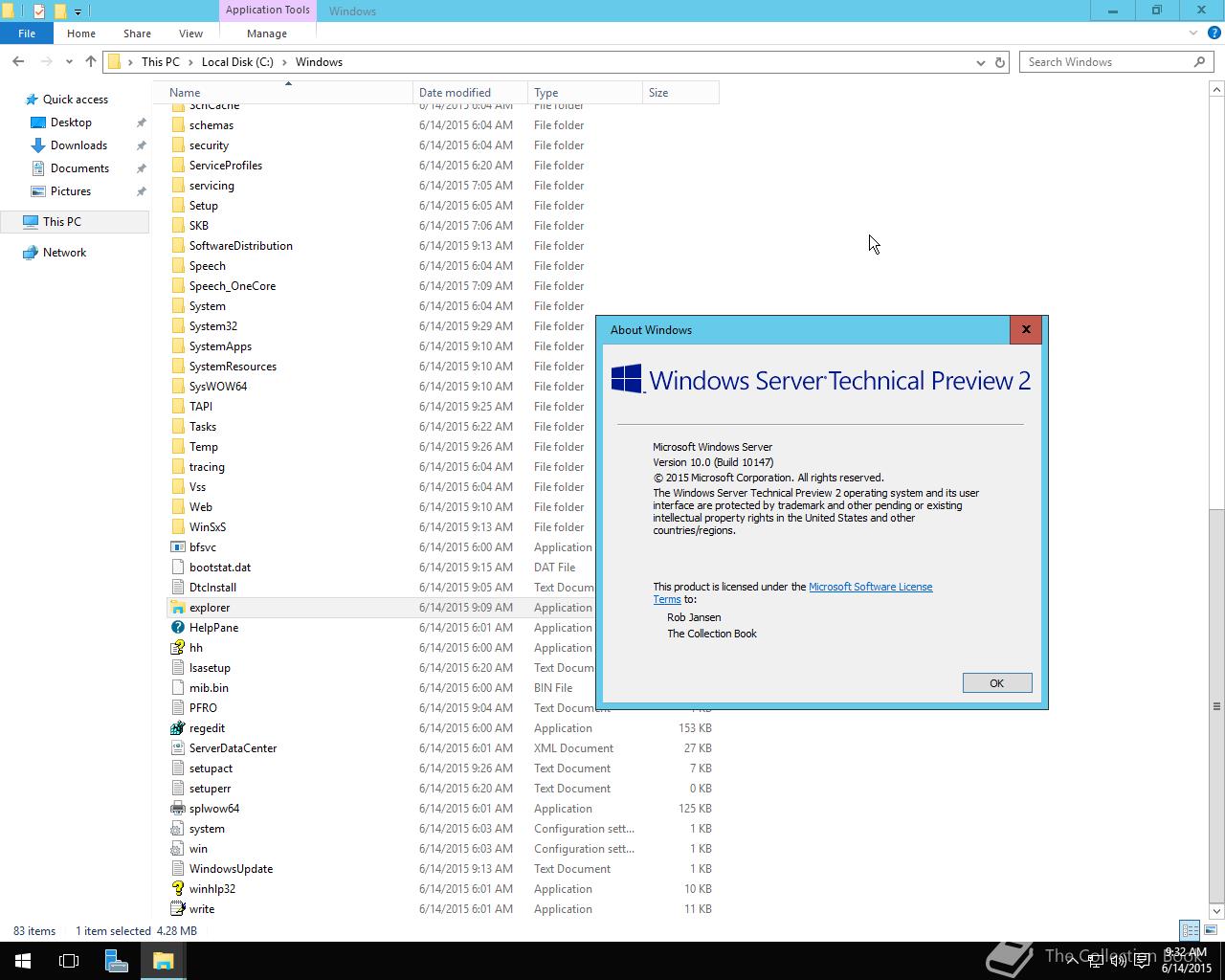Switch to Large icons view button
Screen dimensions: 1225x980
[1211, 930]
